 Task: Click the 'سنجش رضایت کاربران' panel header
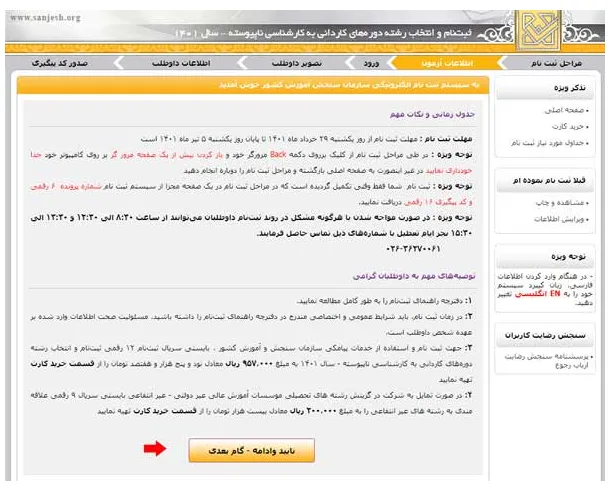pos(546,335)
